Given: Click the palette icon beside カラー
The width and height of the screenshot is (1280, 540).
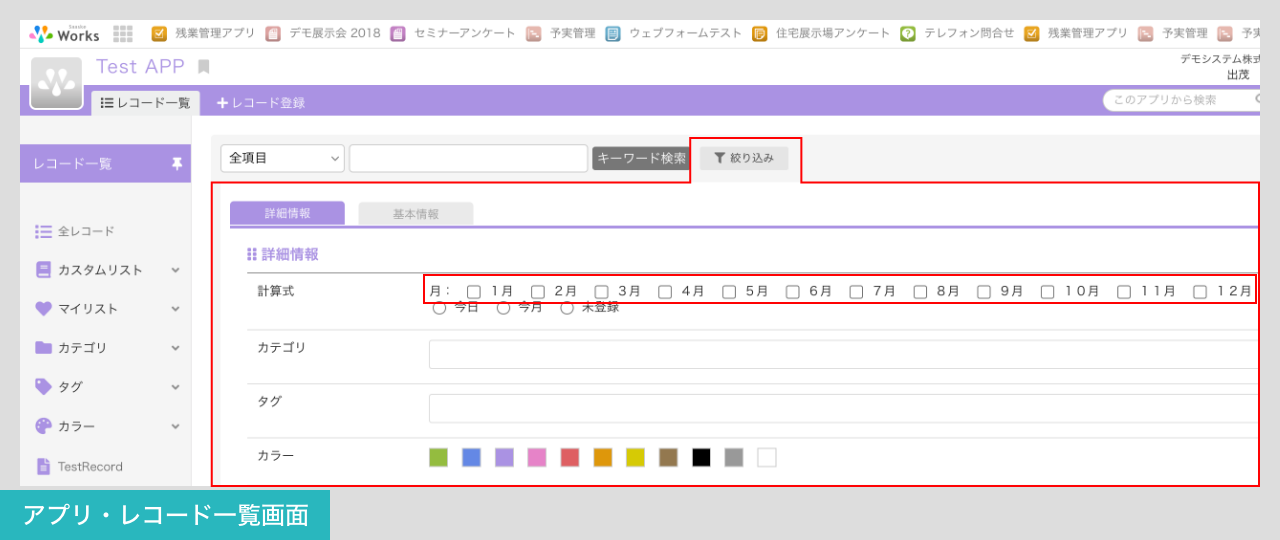Looking at the screenshot, I should (43, 425).
